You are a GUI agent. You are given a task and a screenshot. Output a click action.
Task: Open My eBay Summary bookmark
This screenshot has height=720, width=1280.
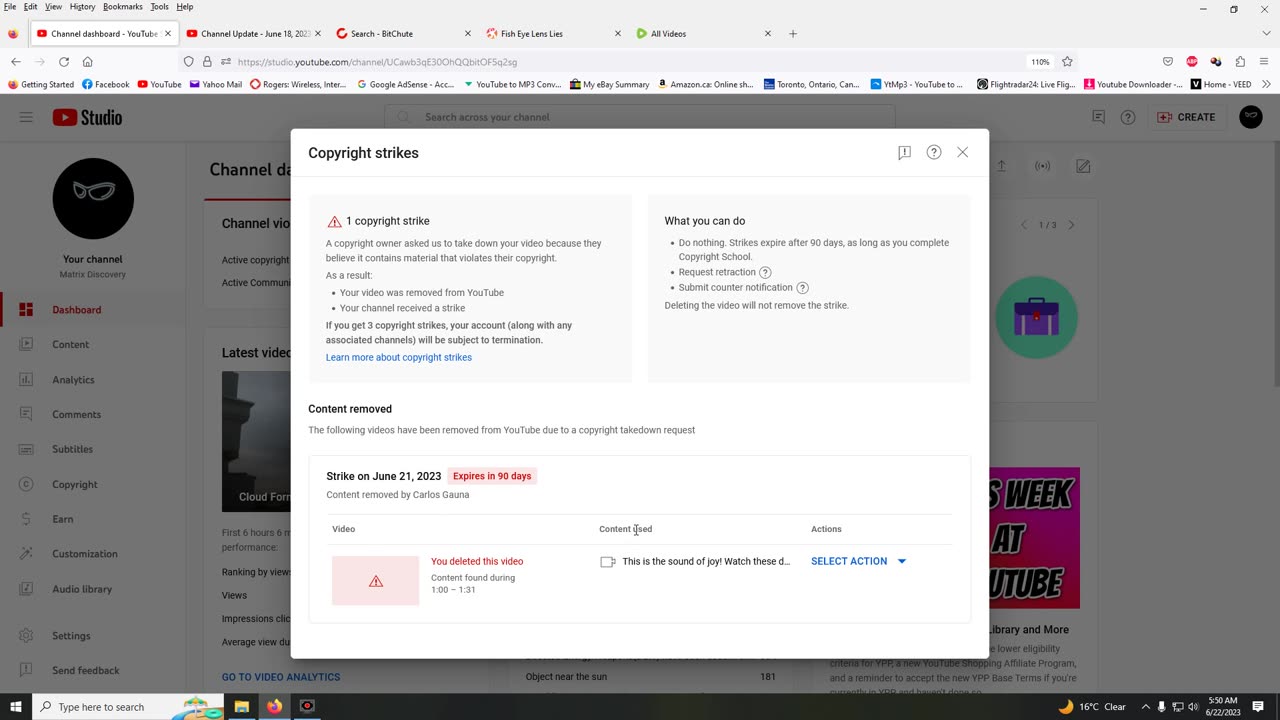coord(610,85)
